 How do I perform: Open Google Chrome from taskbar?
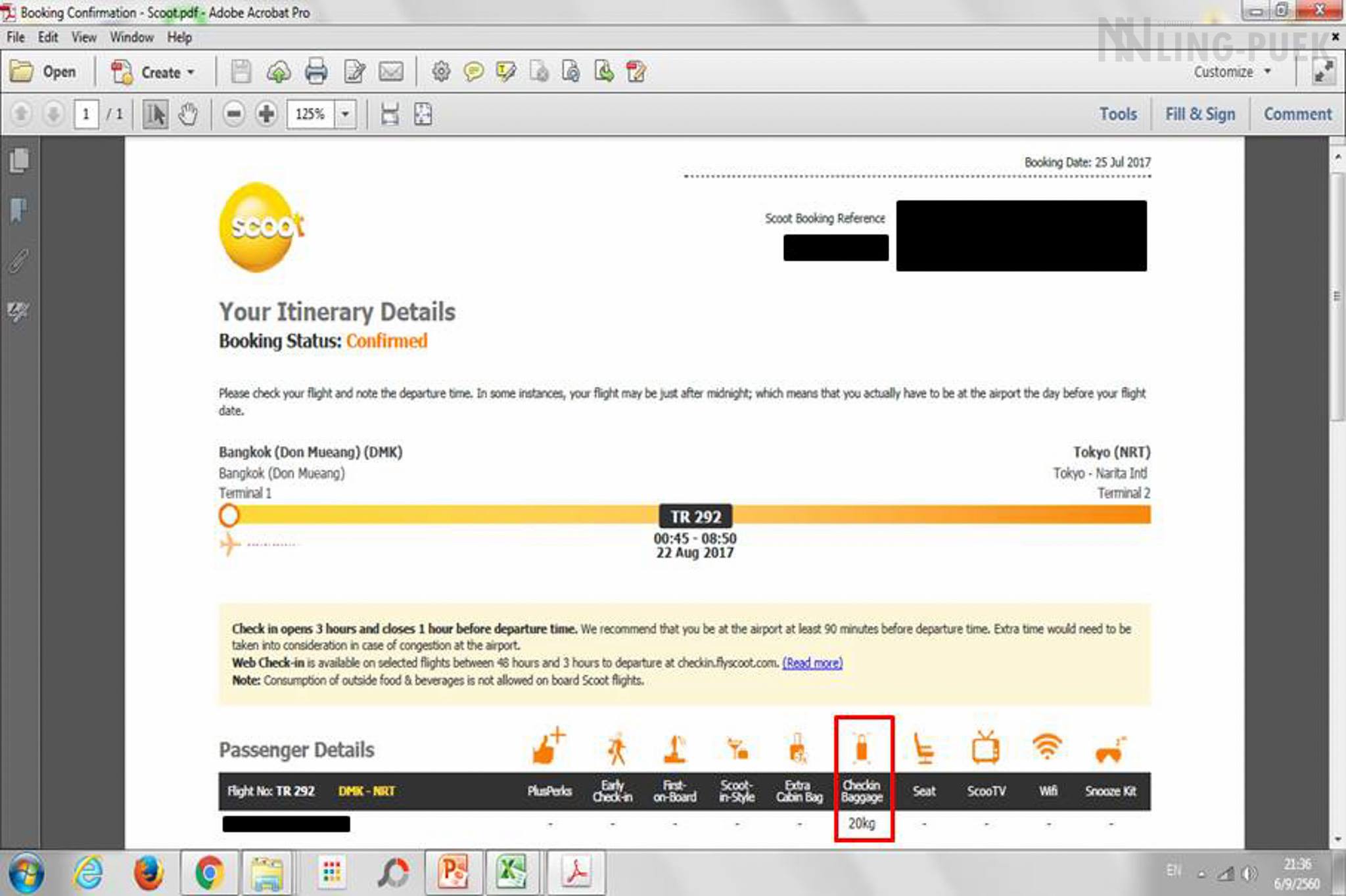210,873
